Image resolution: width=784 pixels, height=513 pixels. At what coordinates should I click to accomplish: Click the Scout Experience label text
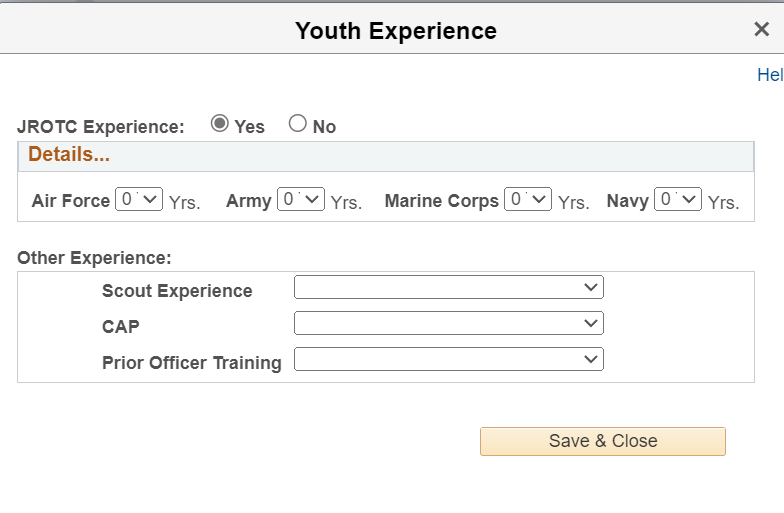(x=177, y=291)
